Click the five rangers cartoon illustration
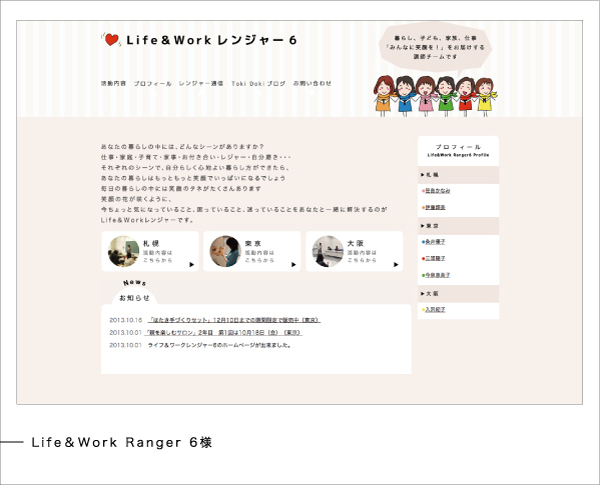 point(433,96)
